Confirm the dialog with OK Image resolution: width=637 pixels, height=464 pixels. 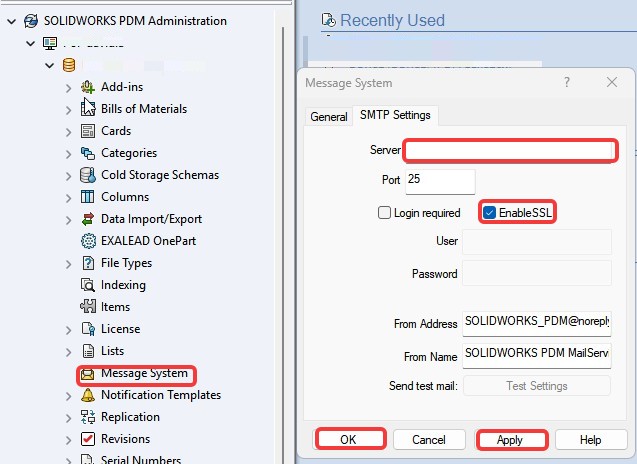tap(350, 439)
